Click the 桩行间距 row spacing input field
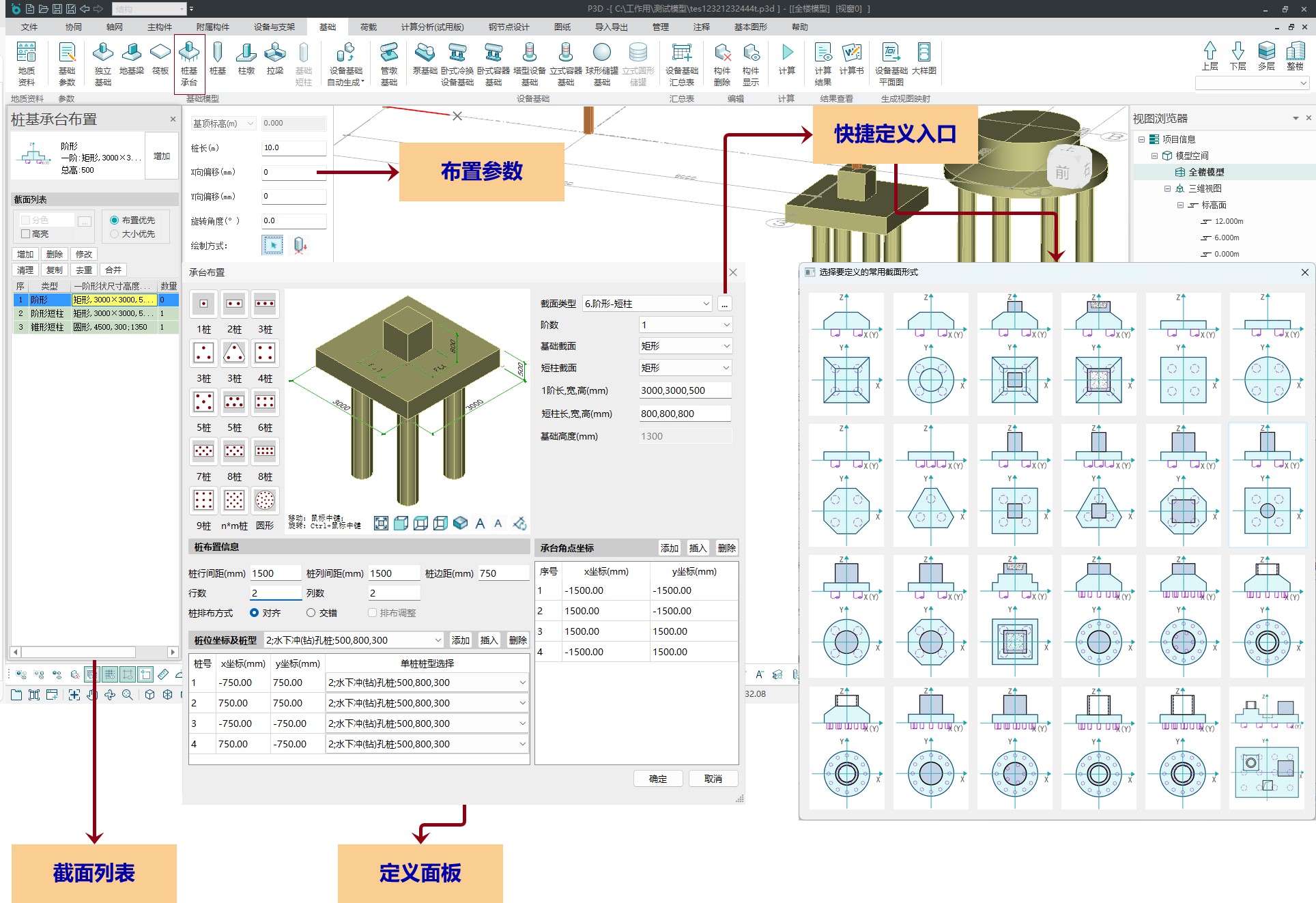The image size is (1316, 903). tap(275, 573)
